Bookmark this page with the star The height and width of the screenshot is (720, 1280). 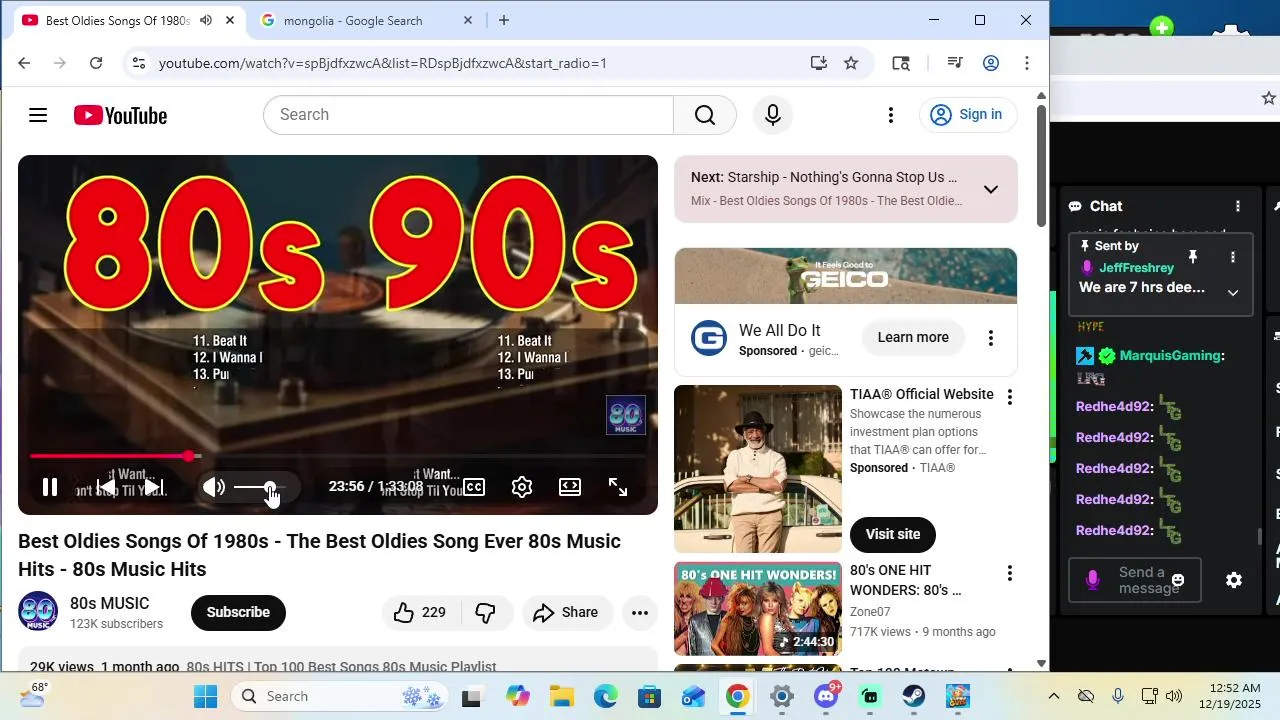[851, 63]
